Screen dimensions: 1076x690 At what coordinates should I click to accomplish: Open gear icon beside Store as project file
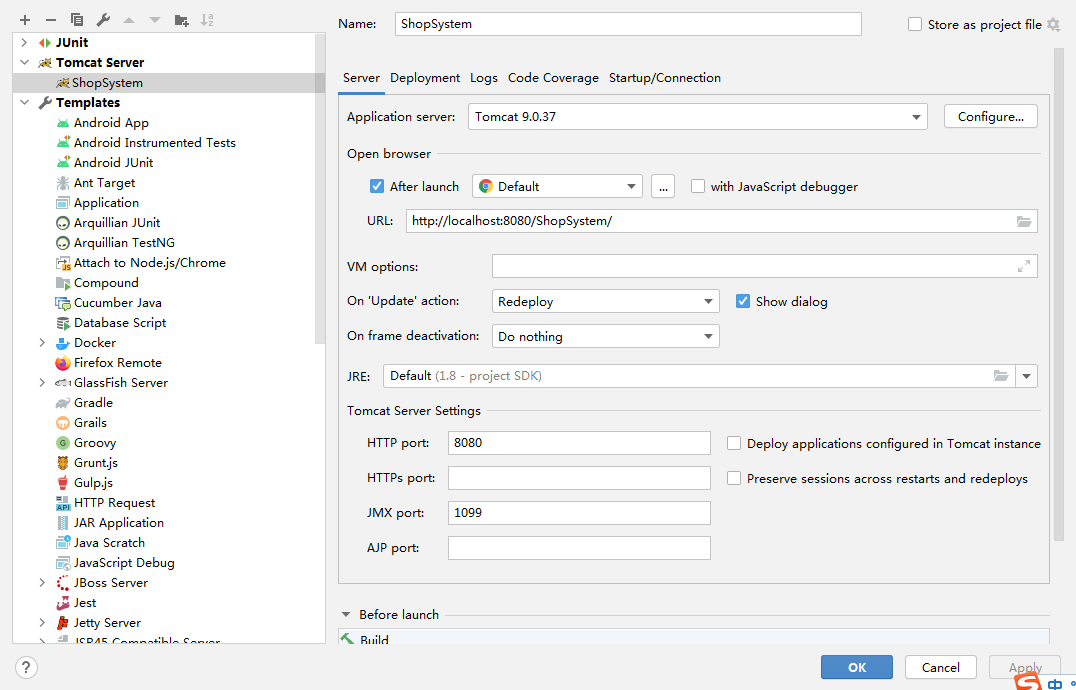(x=1053, y=25)
